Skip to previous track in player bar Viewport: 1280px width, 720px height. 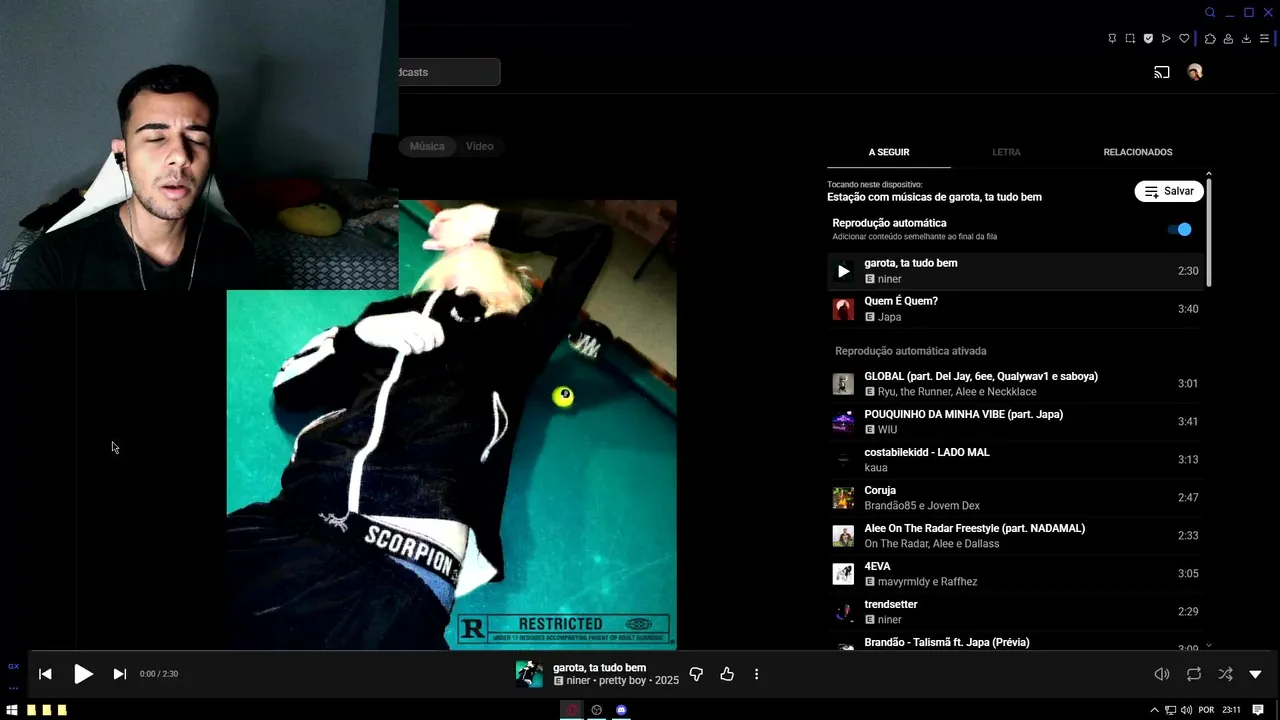click(45, 674)
